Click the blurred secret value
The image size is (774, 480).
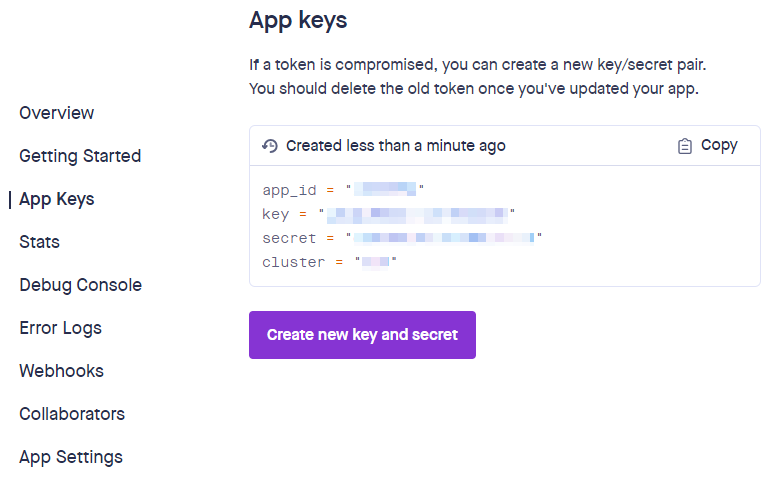pyautogui.click(x=444, y=238)
